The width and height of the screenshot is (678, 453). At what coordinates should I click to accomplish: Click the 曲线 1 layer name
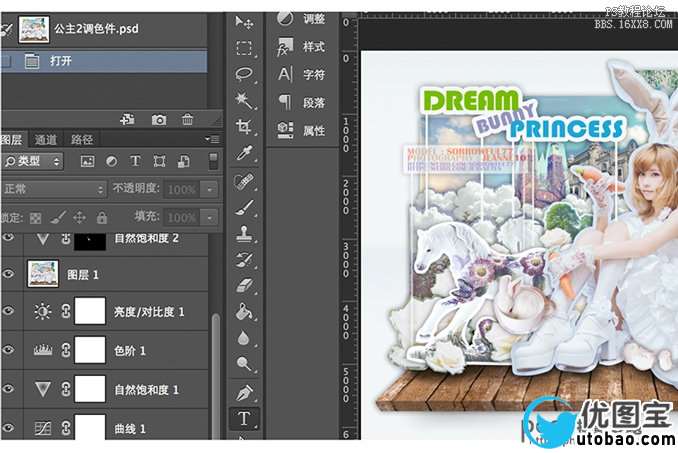pos(130,429)
